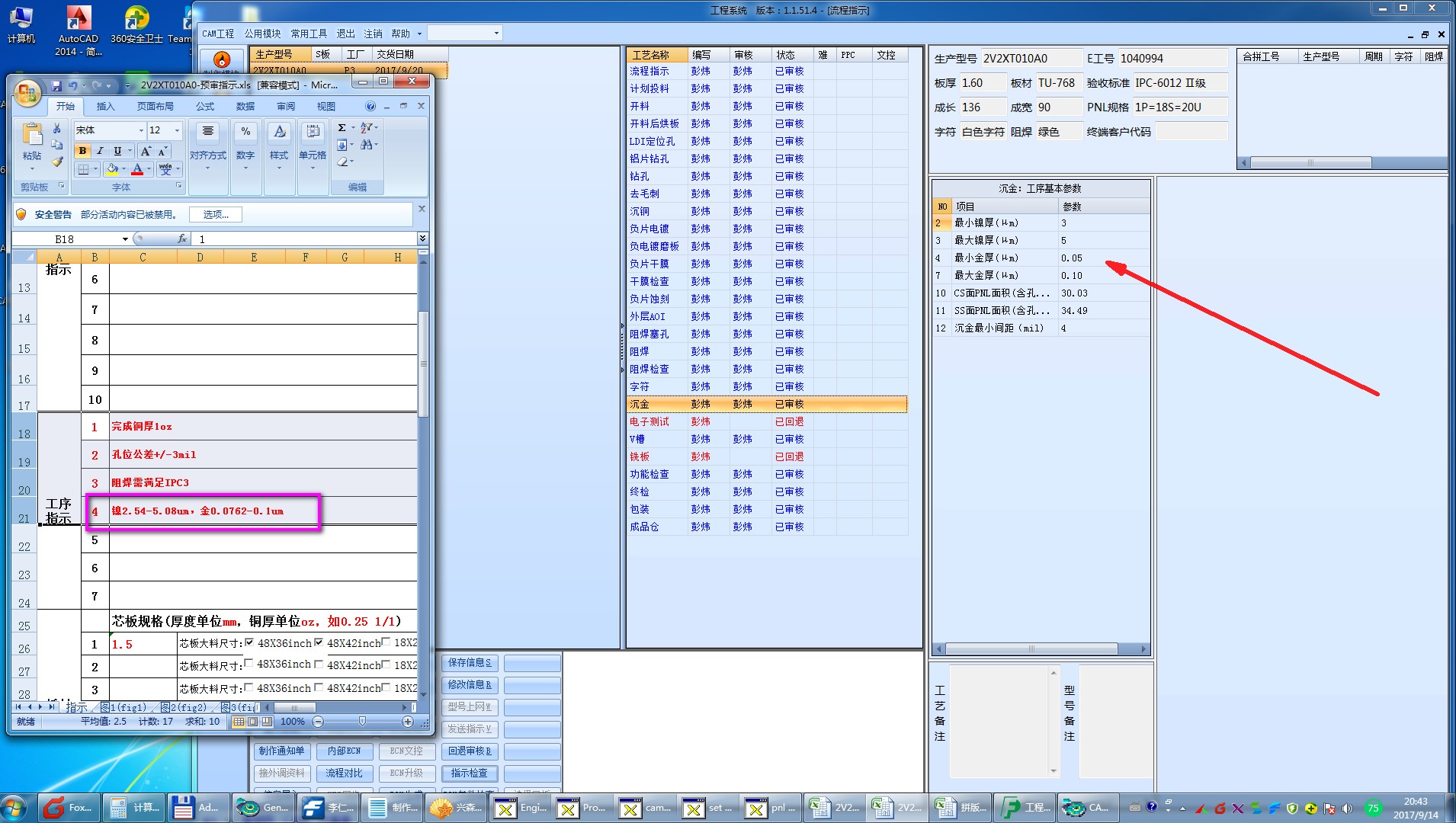Open the 图1(fig1) sheet tab
The image size is (1456, 823).
click(123, 708)
